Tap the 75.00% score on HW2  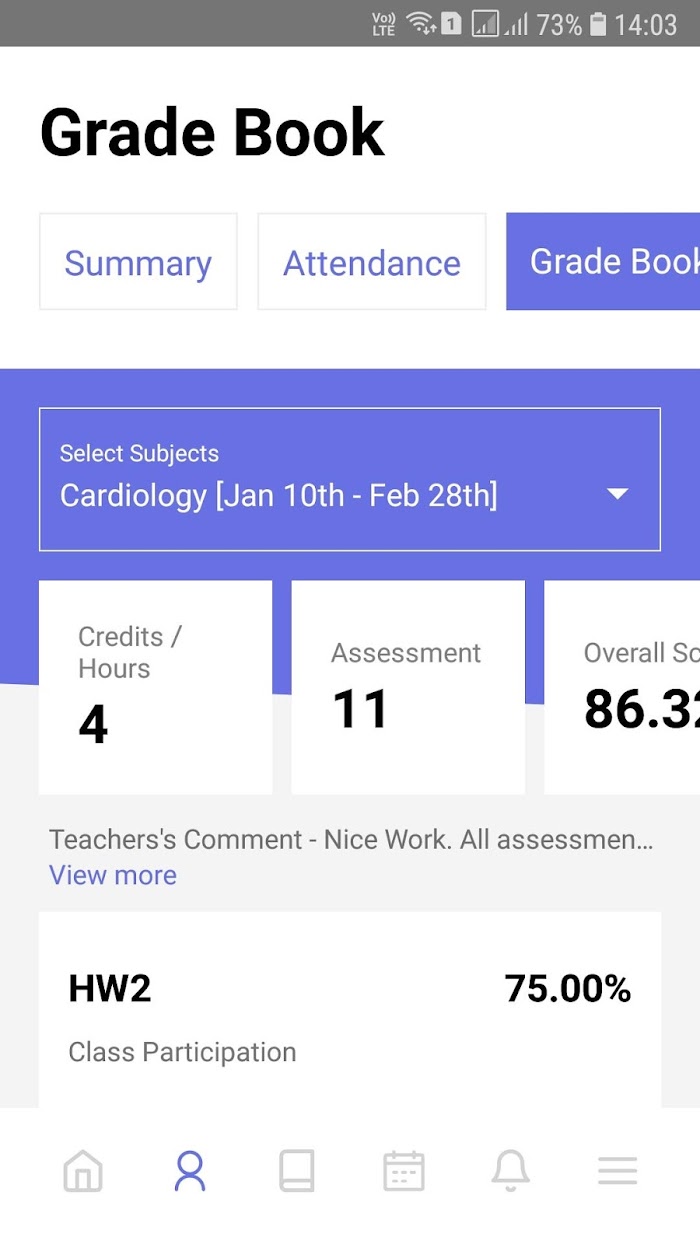tap(568, 988)
